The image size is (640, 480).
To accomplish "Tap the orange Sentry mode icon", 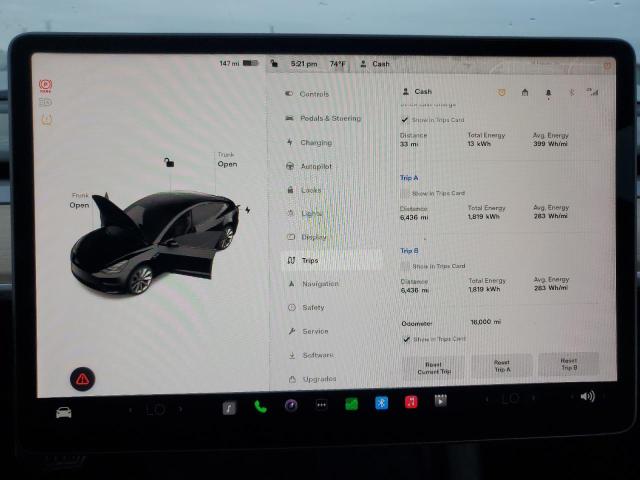I will click(502, 93).
